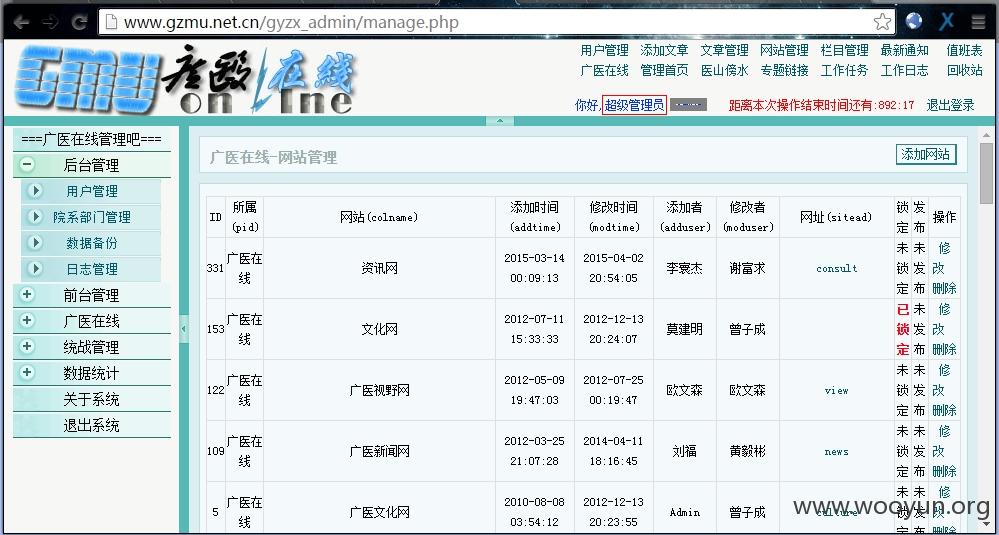The height and width of the screenshot is (535, 999).
Task: Open 广医在线 in the top menu
Action: point(604,71)
